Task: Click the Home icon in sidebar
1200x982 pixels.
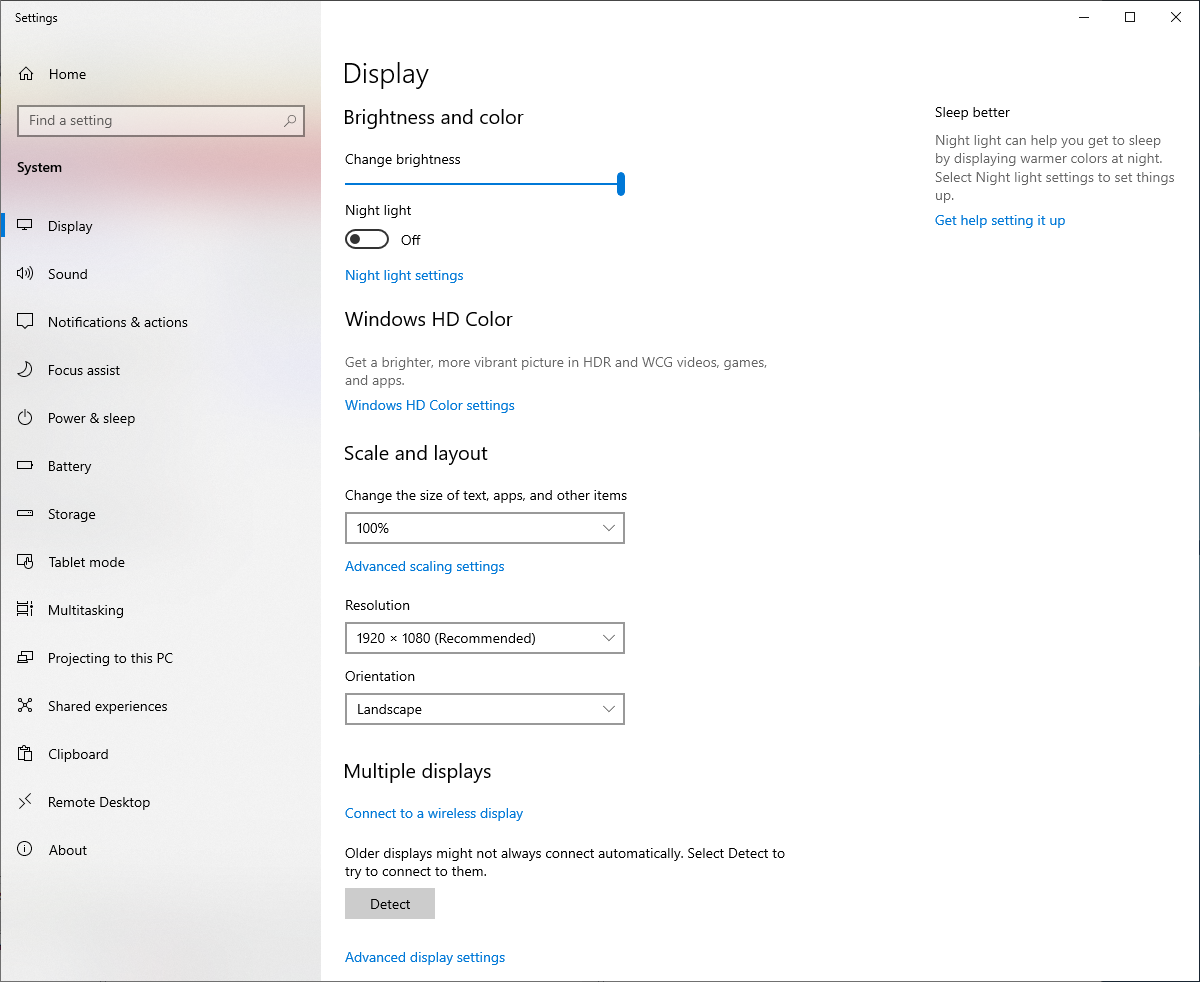Action: pyautogui.click(x=26, y=74)
